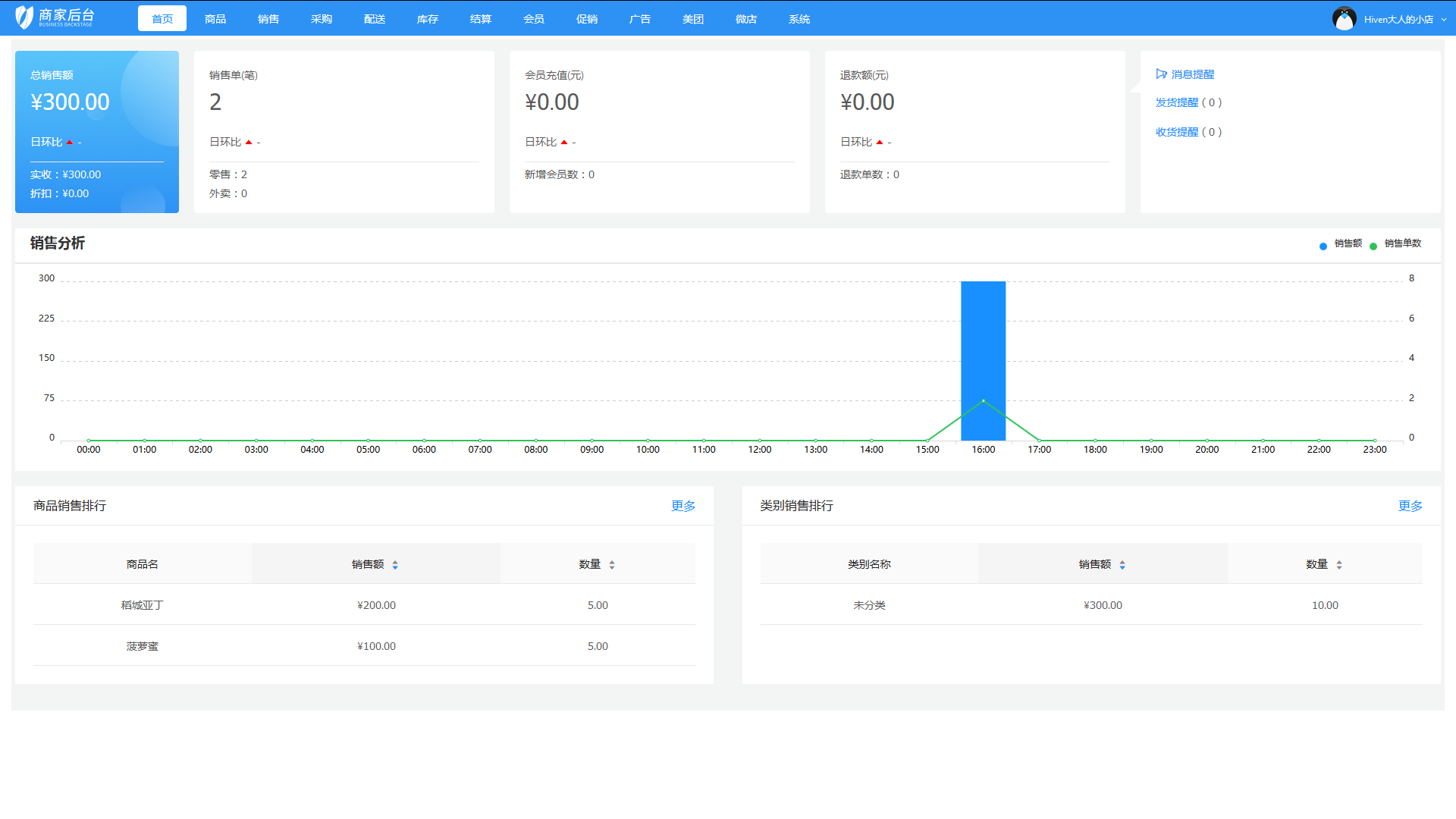Viewport: 1456px width, 819px height.
Task: Click 更多 in 商品销售排行 panel
Action: (x=682, y=506)
